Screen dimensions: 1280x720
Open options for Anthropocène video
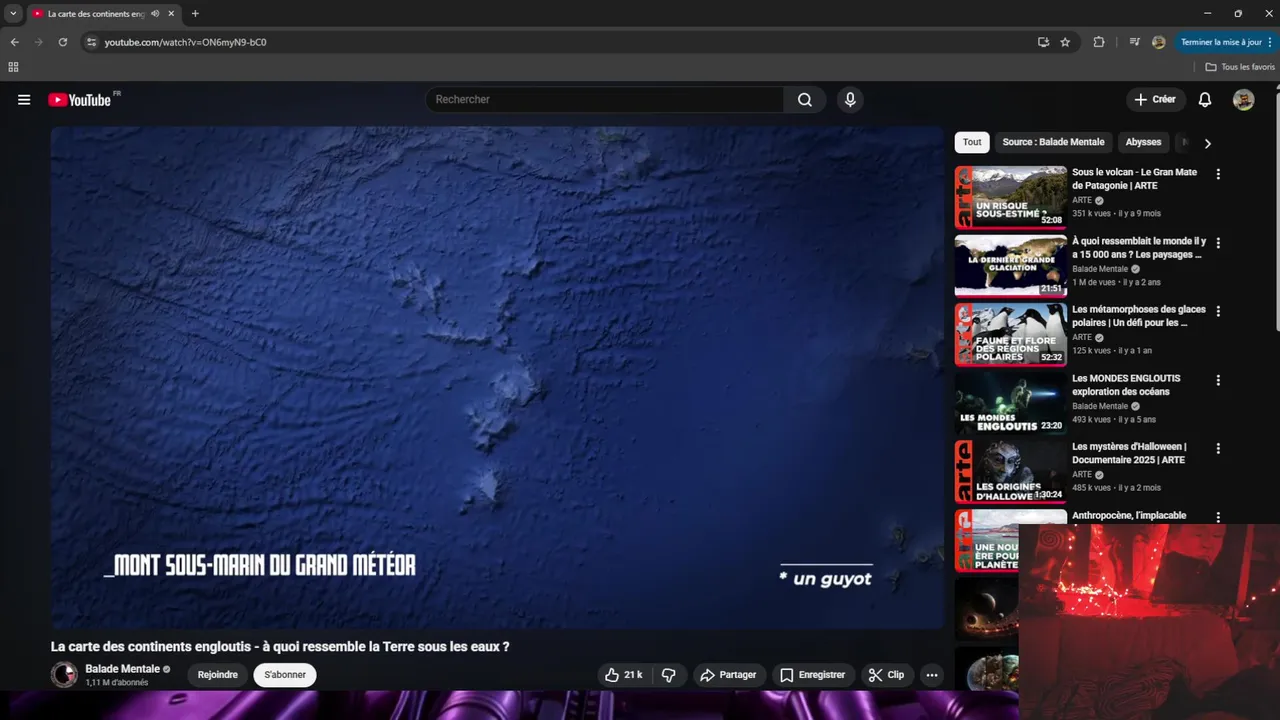pyautogui.click(x=1218, y=517)
